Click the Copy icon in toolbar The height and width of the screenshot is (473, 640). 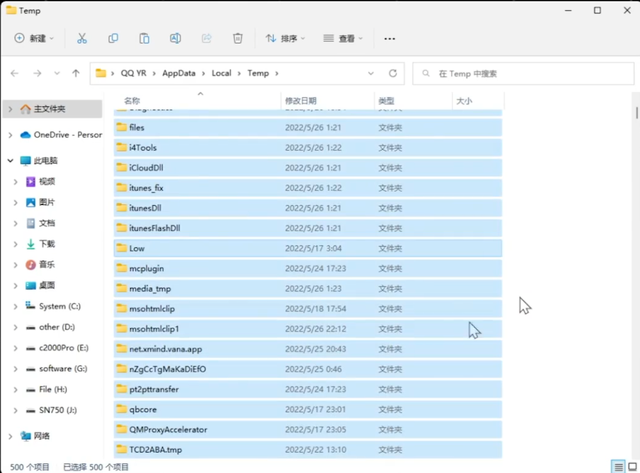point(113,39)
